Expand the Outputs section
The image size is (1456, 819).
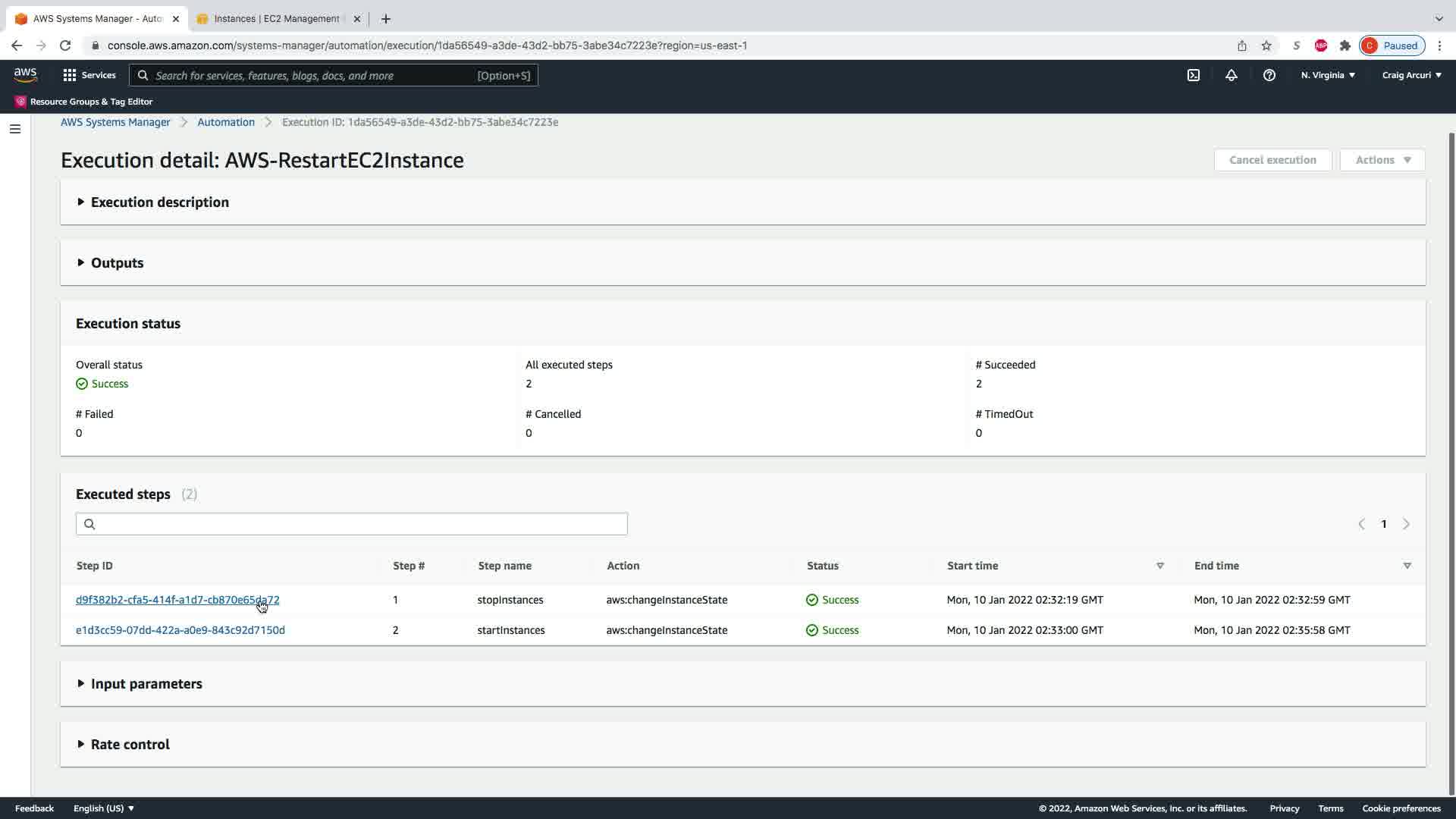point(117,263)
